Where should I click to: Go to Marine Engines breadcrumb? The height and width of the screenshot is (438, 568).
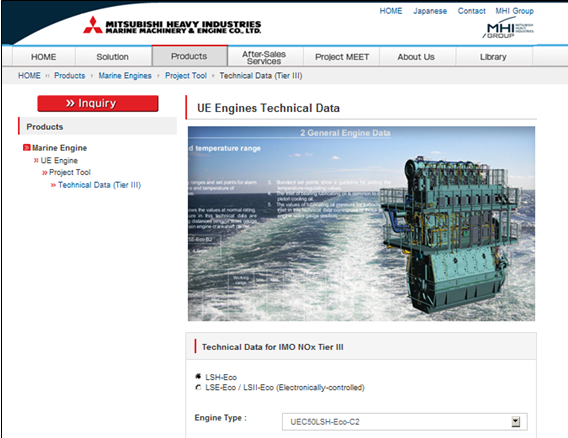click(x=125, y=75)
